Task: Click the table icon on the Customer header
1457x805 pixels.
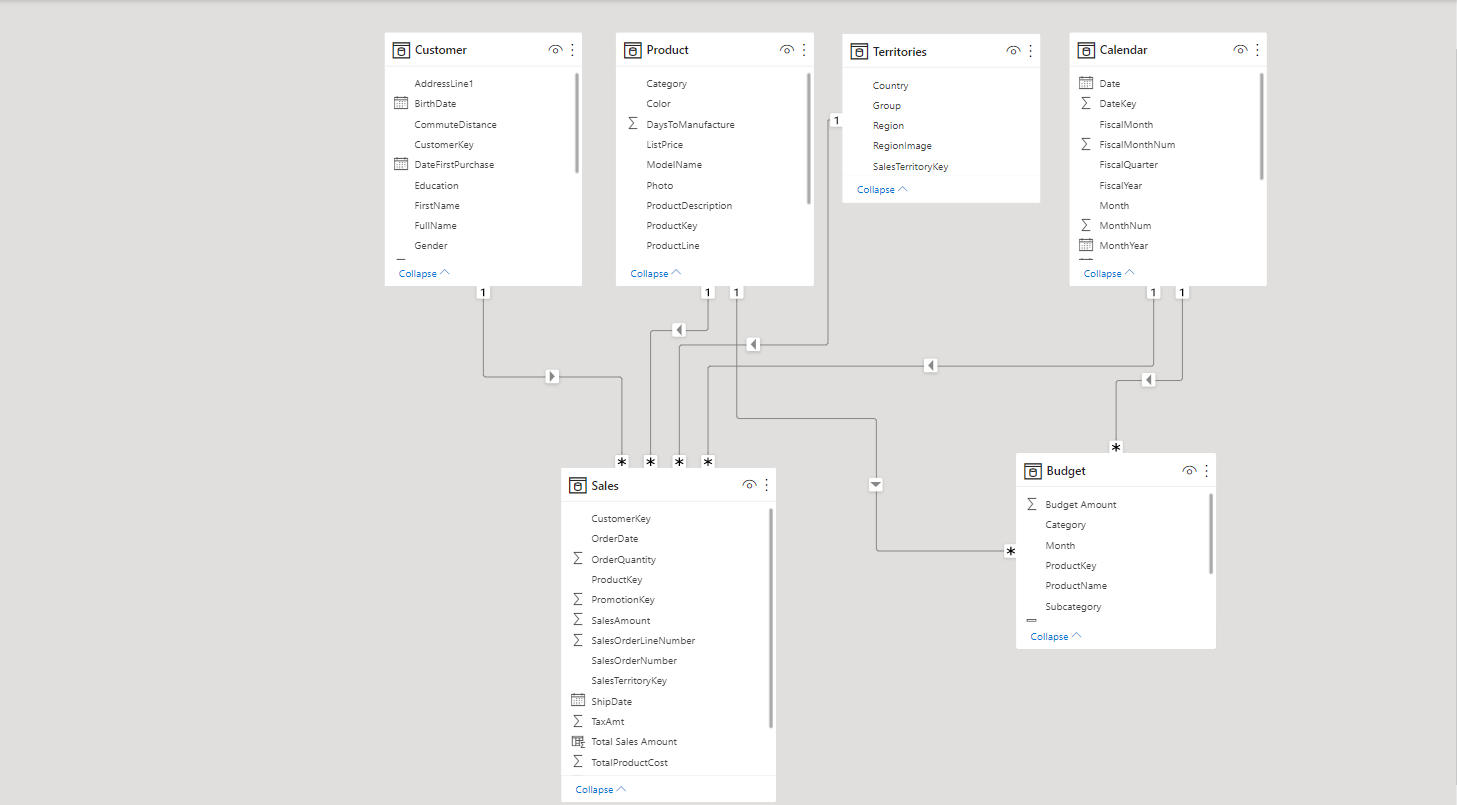Action: tap(402, 49)
